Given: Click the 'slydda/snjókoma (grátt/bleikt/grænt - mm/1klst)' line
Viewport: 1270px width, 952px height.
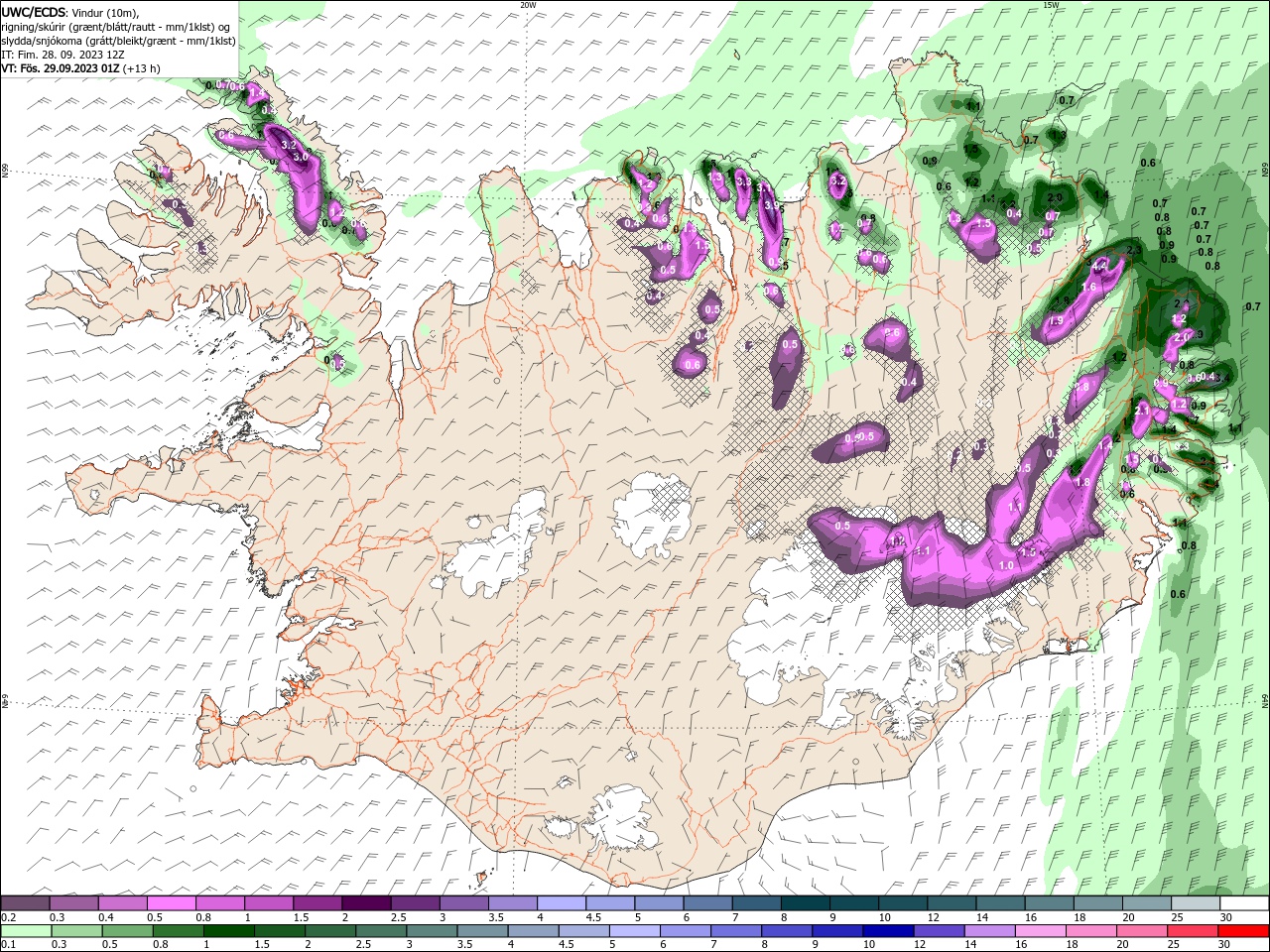Looking at the screenshot, I should pos(118,41).
